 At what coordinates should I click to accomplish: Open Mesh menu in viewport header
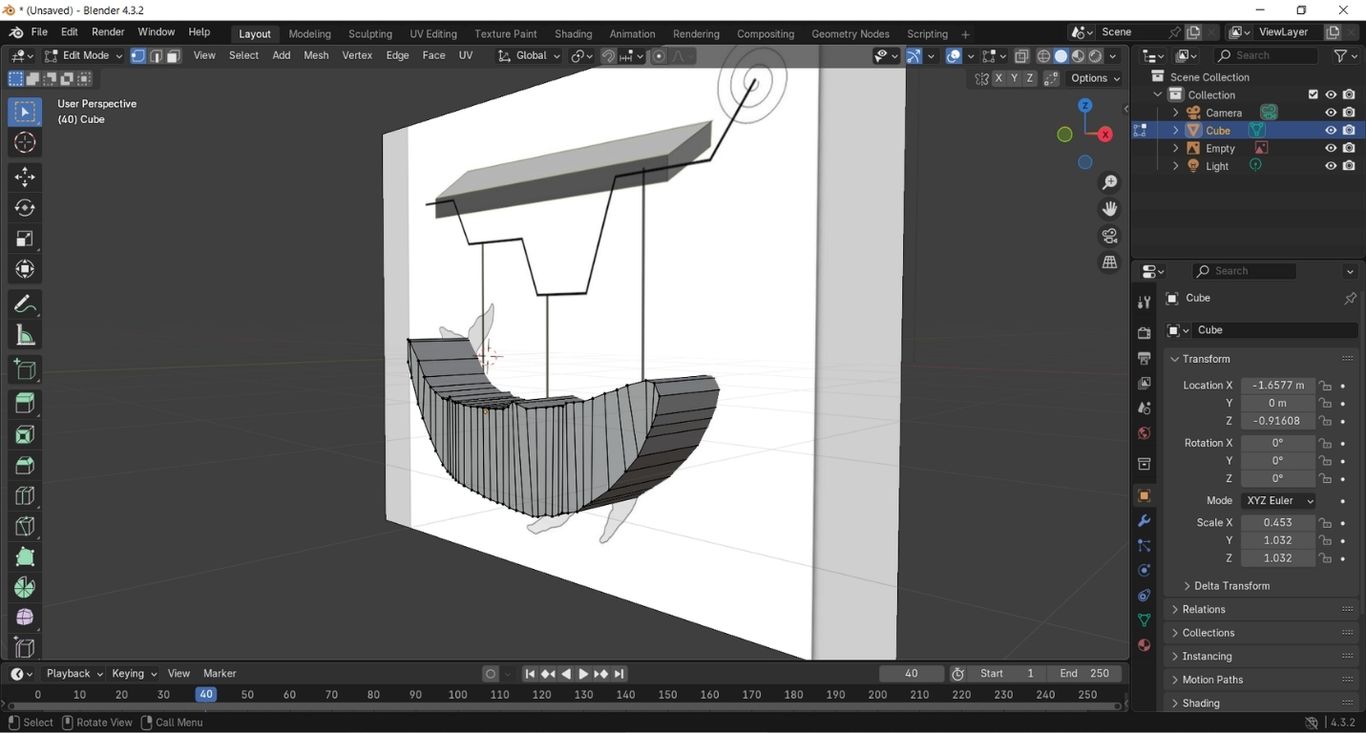316,56
